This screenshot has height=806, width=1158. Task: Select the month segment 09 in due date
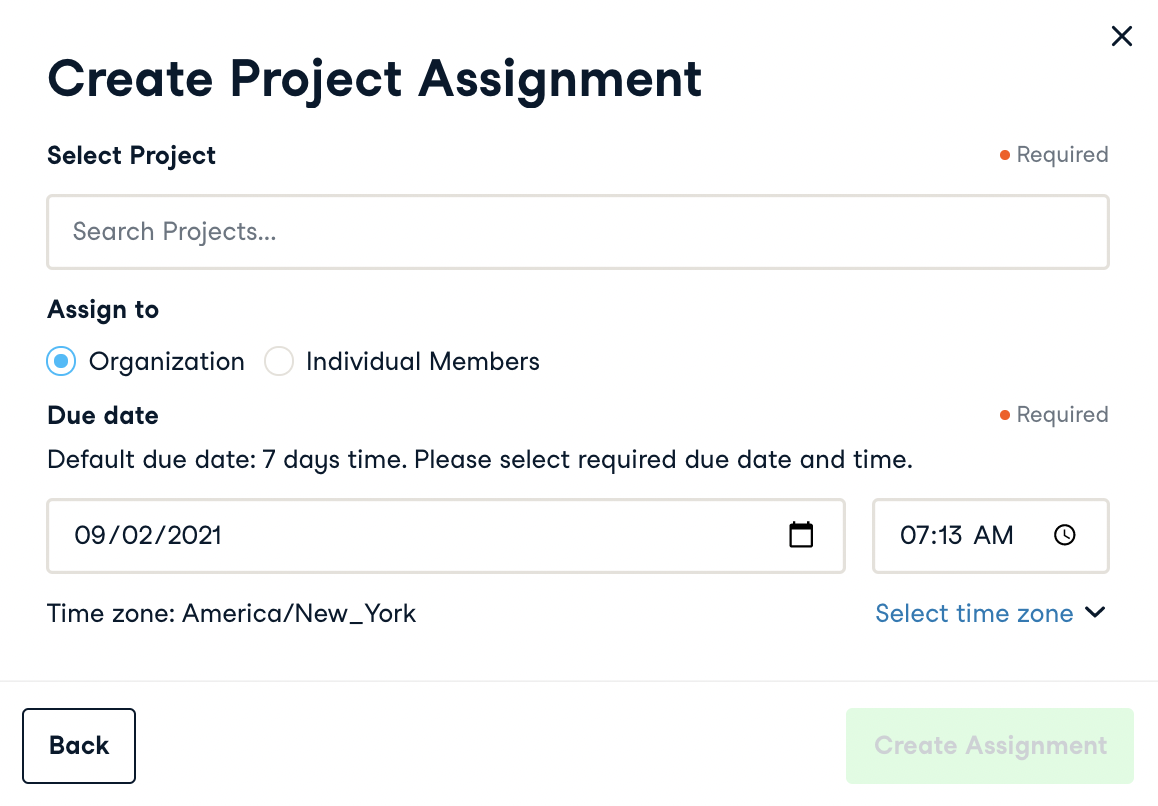point(88,536)
